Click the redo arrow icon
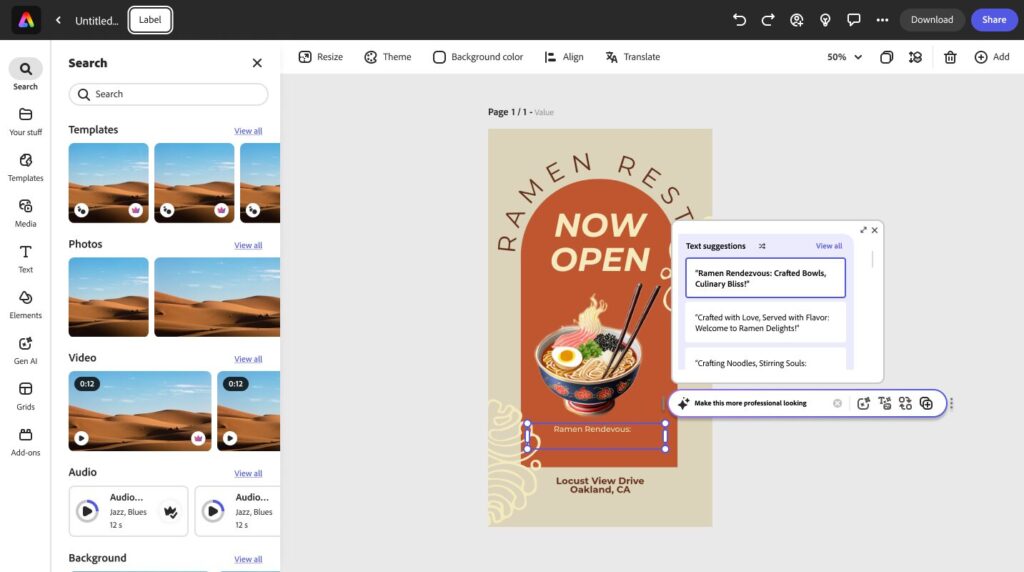This screenshot has width=1024, height=572. 768,20
